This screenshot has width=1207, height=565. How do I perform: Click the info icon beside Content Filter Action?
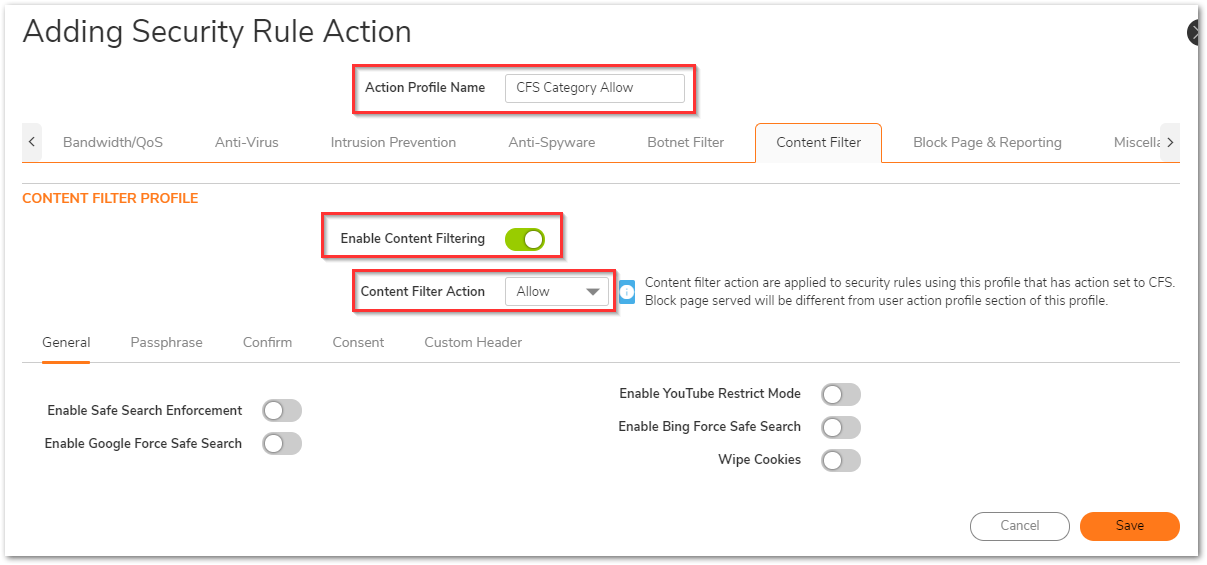click(x=627, y=292)
